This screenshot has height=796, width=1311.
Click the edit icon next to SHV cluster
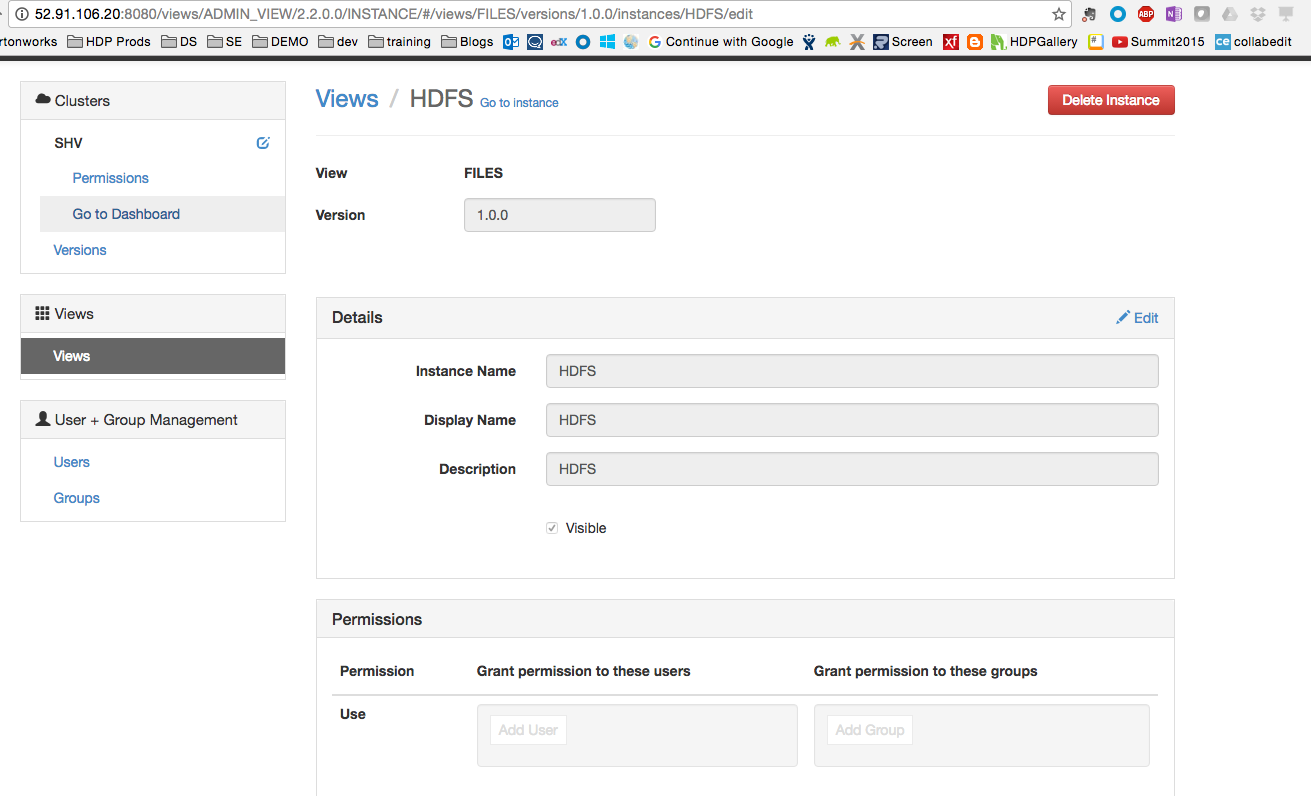(263, 143)
